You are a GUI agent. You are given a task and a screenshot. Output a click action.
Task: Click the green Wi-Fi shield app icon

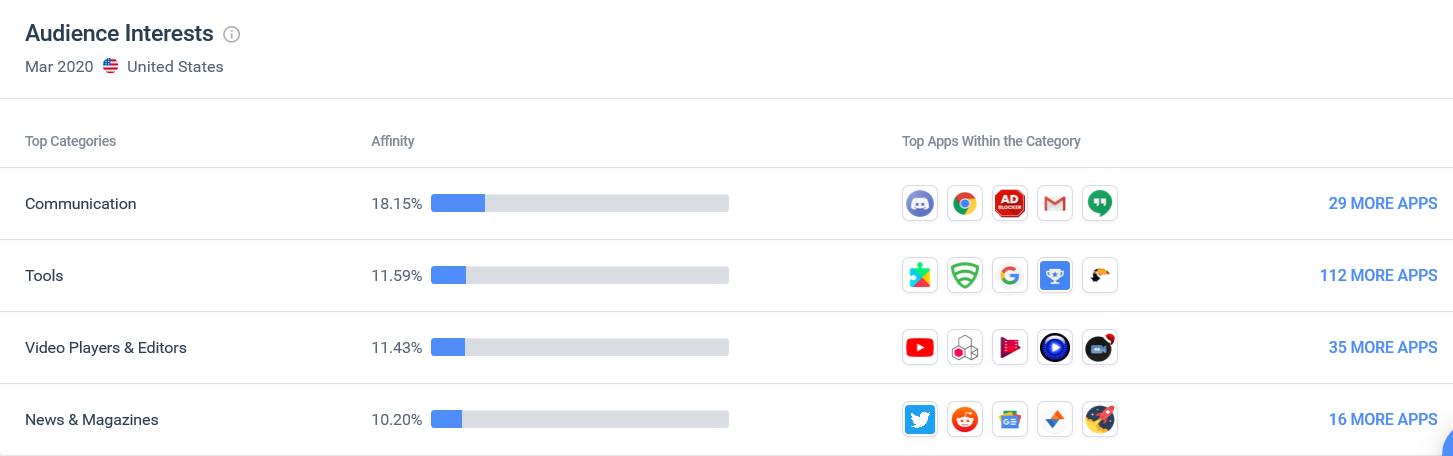click(964, 276)
